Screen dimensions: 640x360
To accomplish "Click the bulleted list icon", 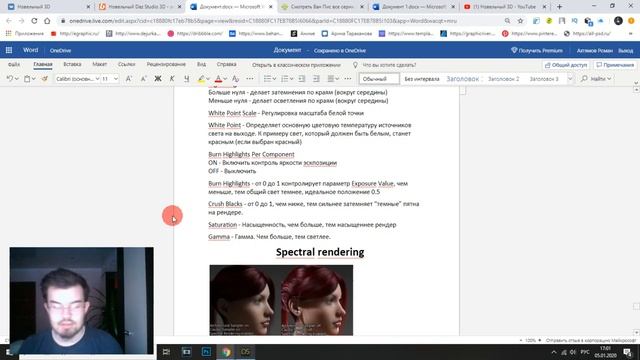I will point(267,79).
